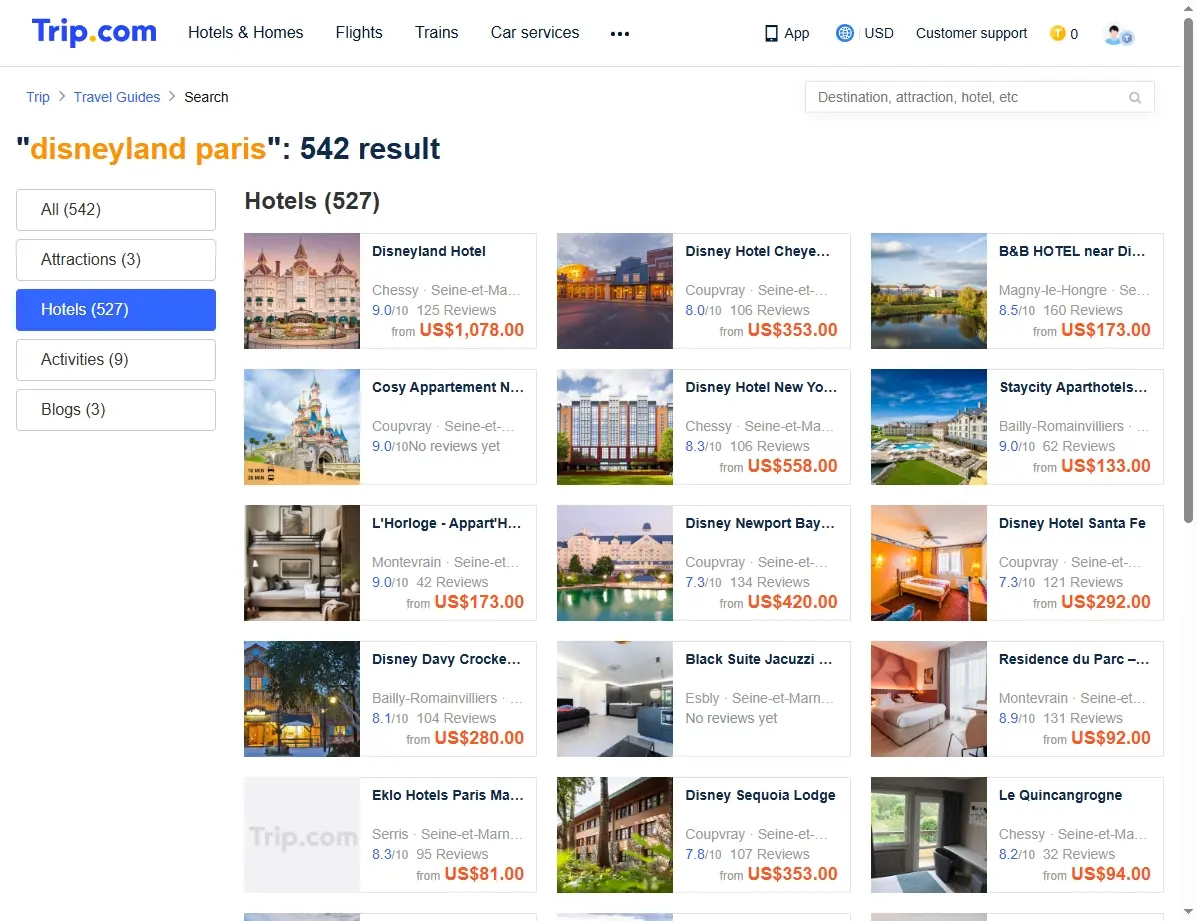1196x921 pixels.
Task: Open Le Quincangrogne room thumbnail
Action: [x=929, y=835]
